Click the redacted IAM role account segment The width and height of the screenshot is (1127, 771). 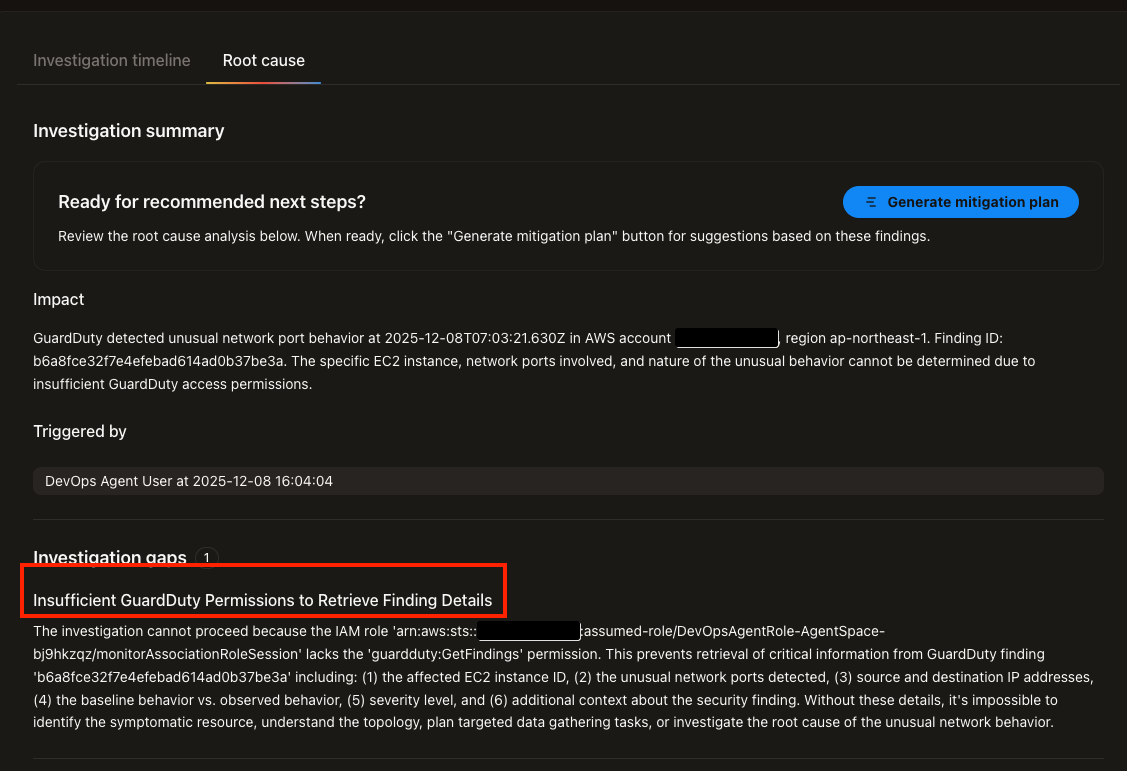[x=528, y=630]
